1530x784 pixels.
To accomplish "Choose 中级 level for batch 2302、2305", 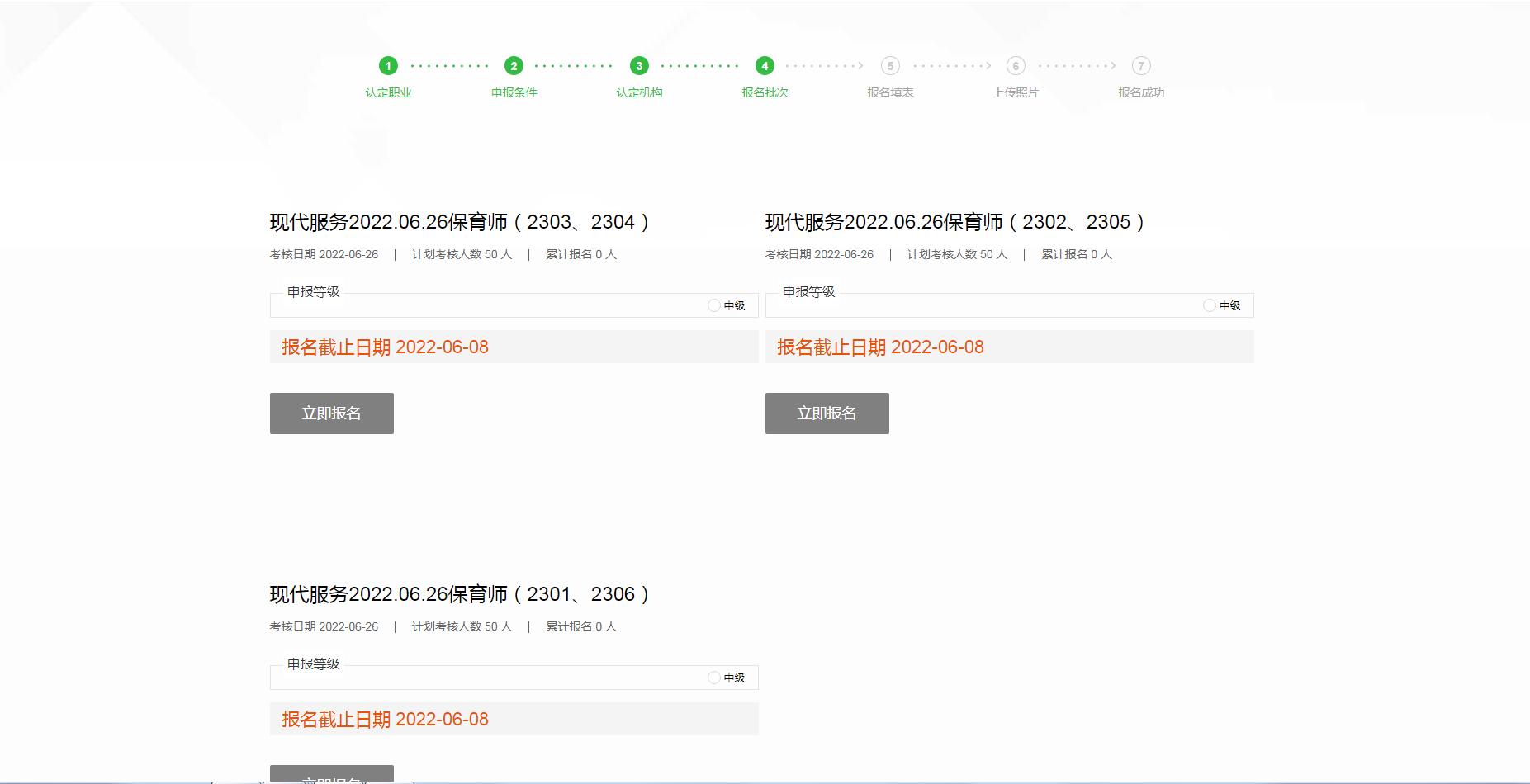I will [1210, 305].
